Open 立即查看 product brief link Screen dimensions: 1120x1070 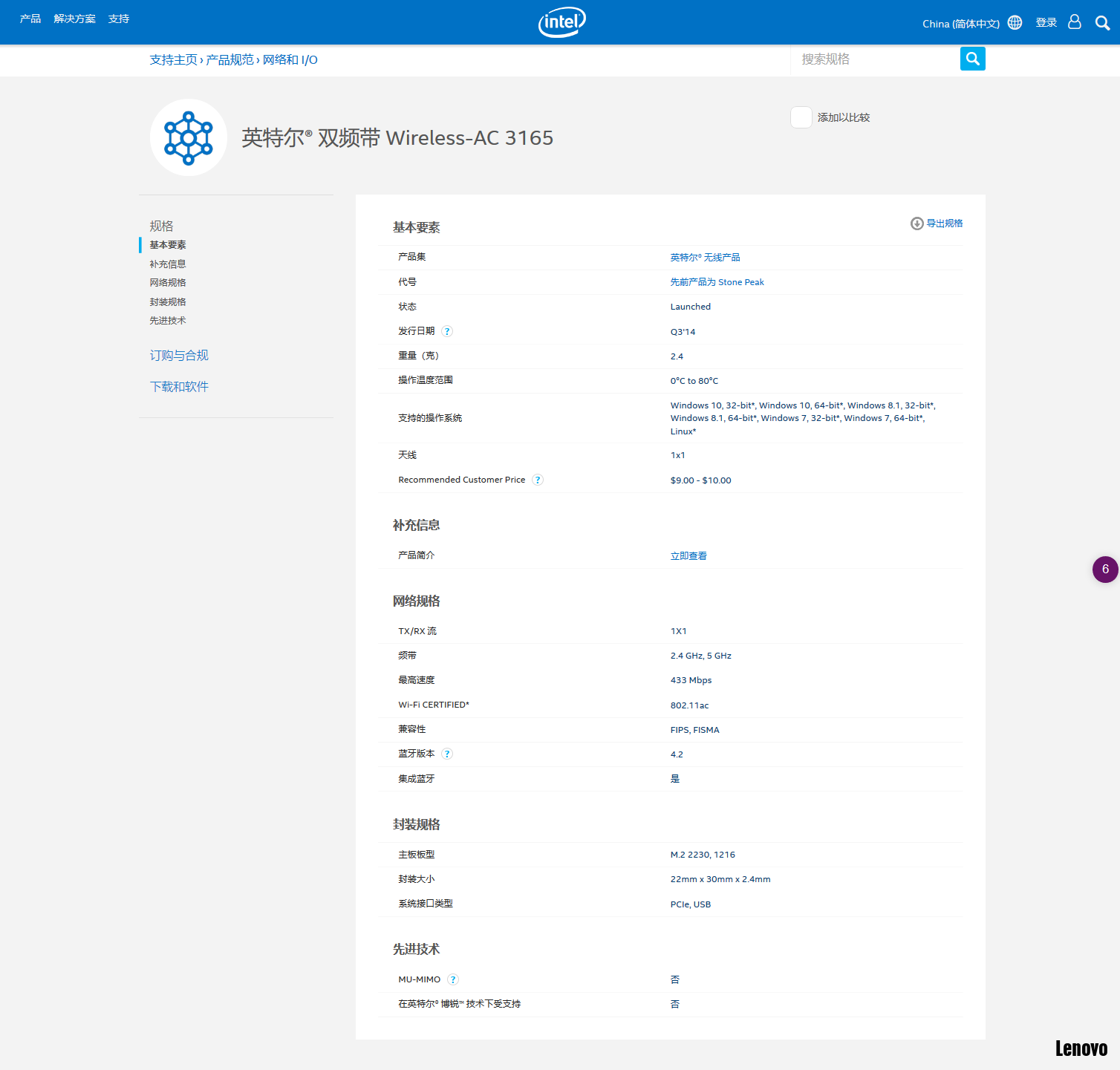point(688,556)
